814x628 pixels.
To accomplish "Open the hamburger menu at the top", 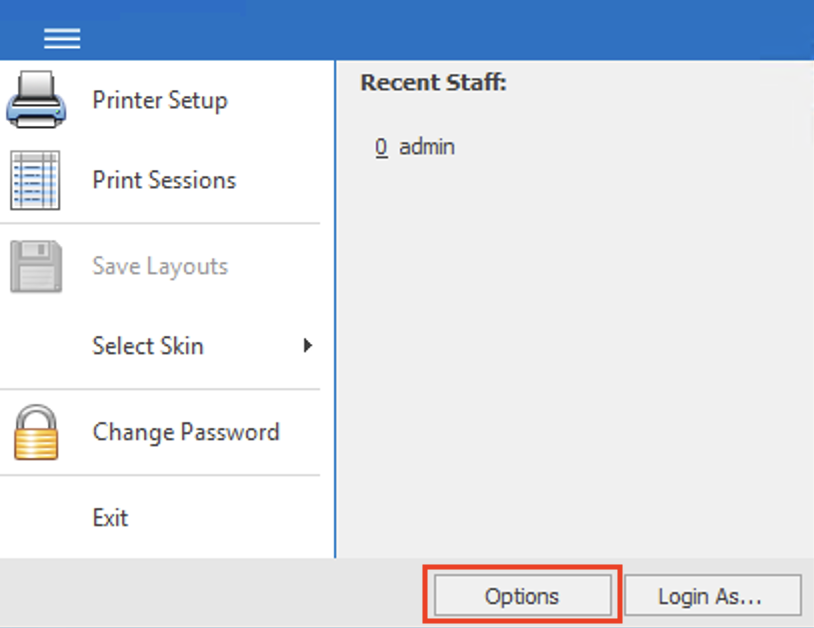I will coord(61,37).
